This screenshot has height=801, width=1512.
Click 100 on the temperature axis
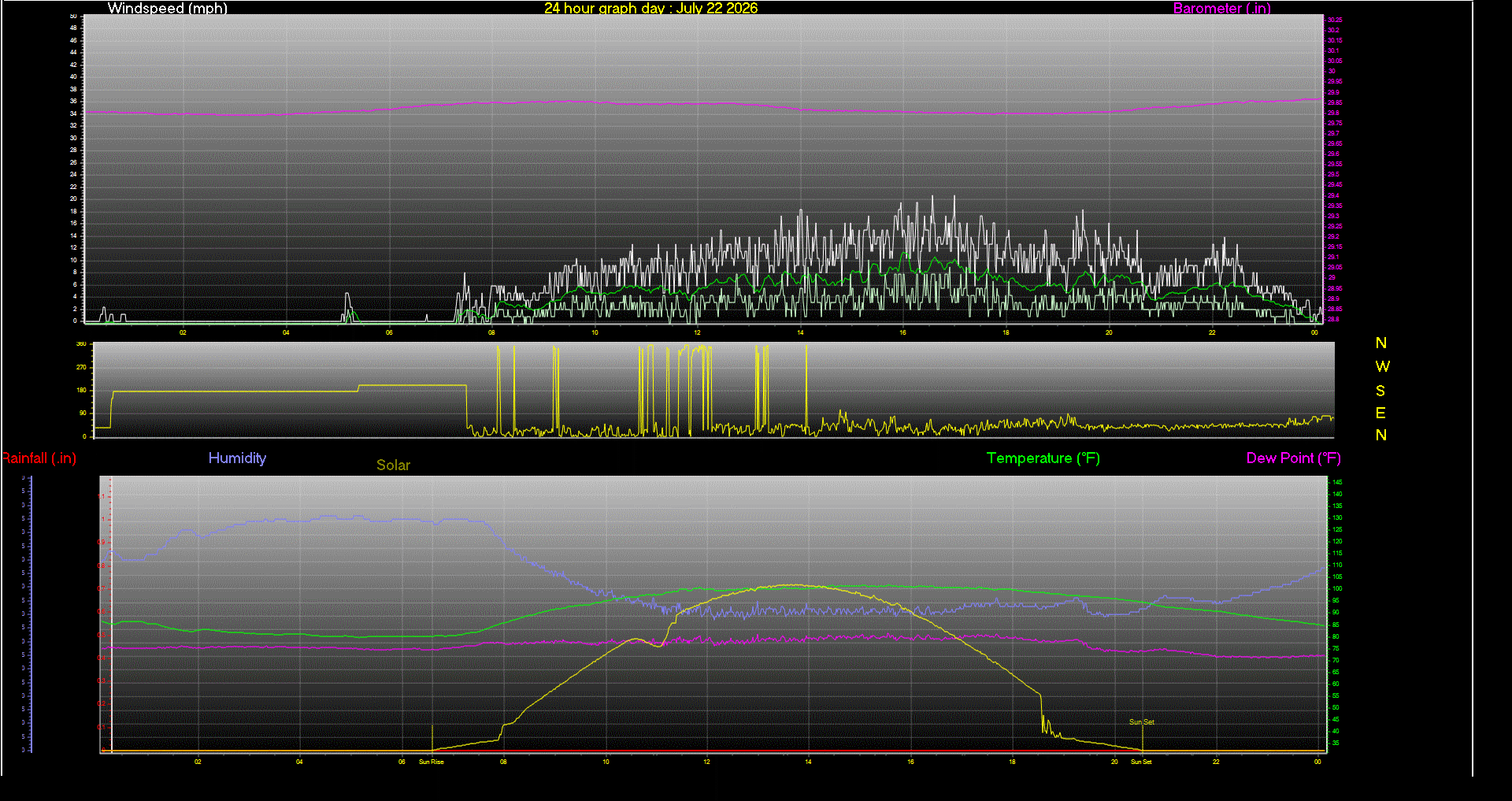pos(1337,588)
